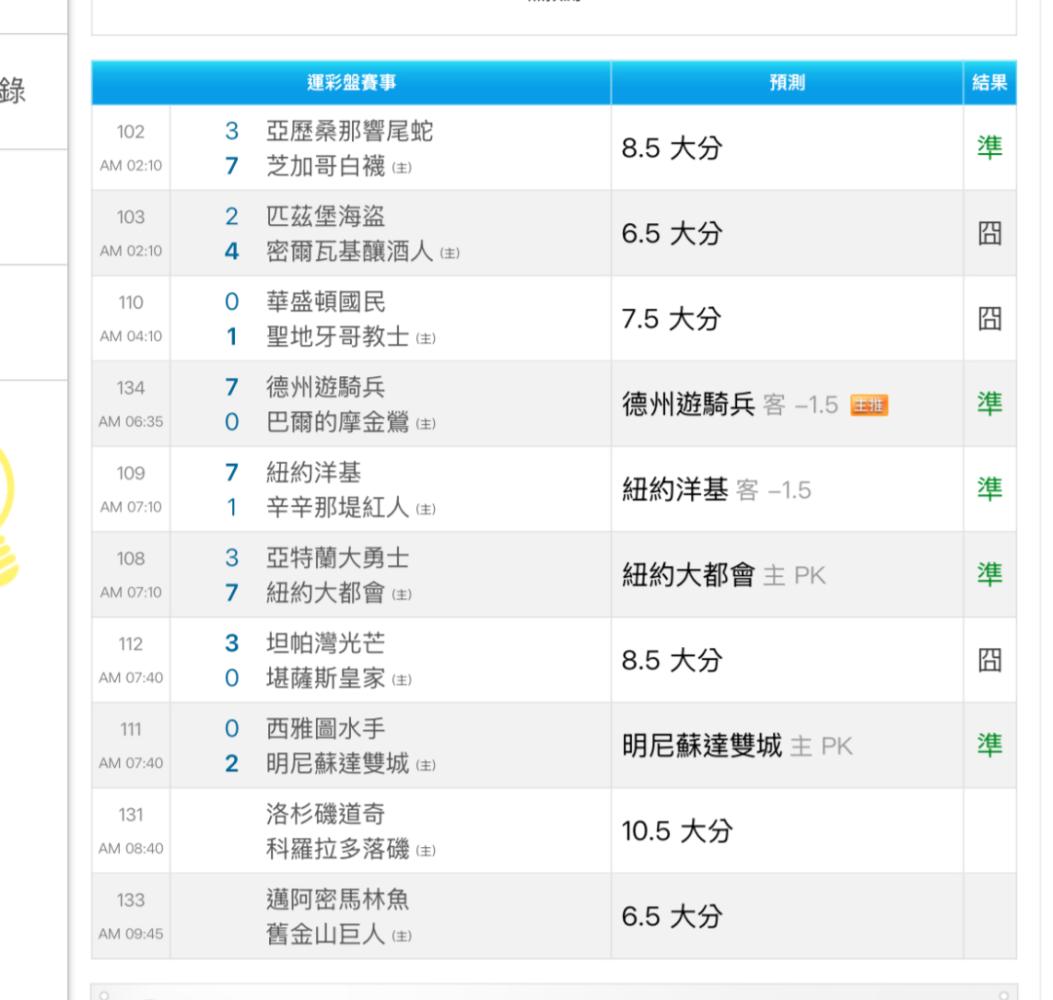Select team 芝加哥白襪

point(326,166)
